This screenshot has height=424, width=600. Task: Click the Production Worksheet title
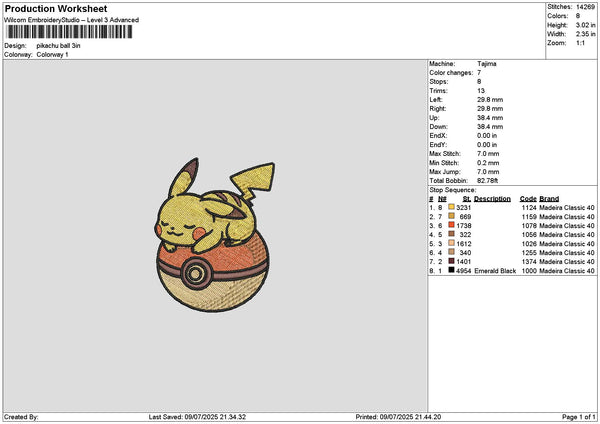click(56, 8)
